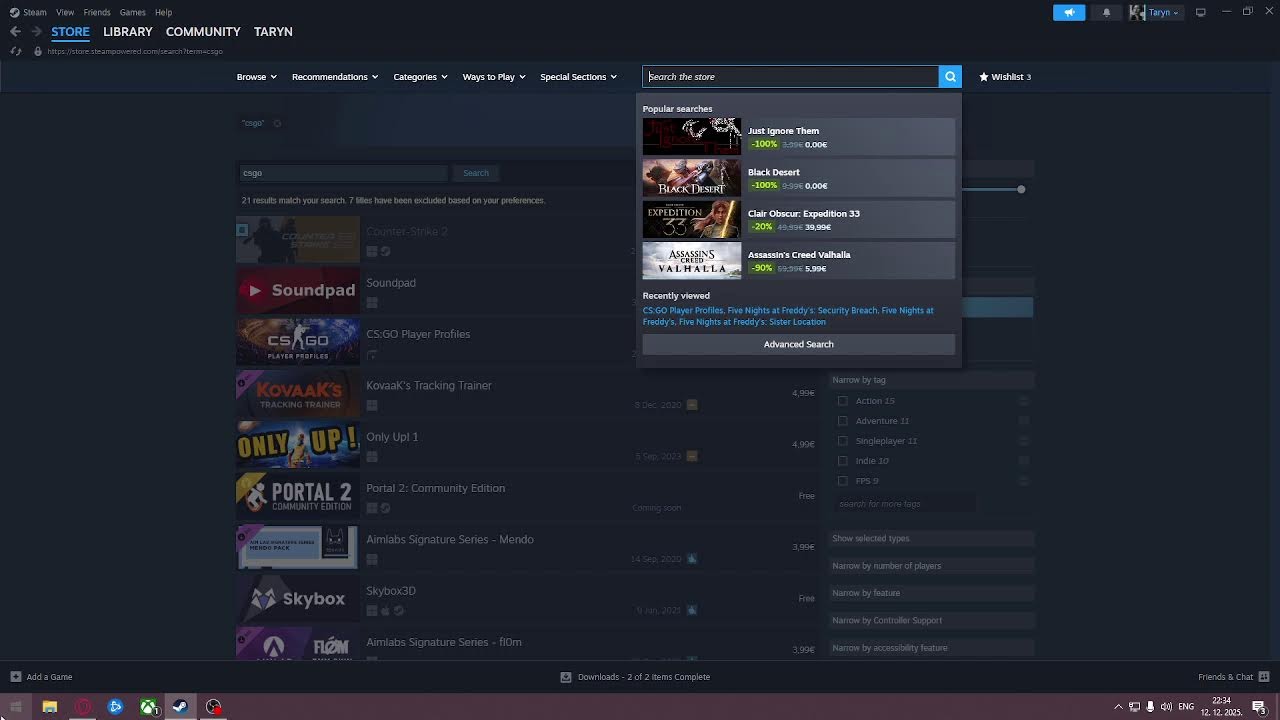Click the network tray icon

(x=1134, y=707)
